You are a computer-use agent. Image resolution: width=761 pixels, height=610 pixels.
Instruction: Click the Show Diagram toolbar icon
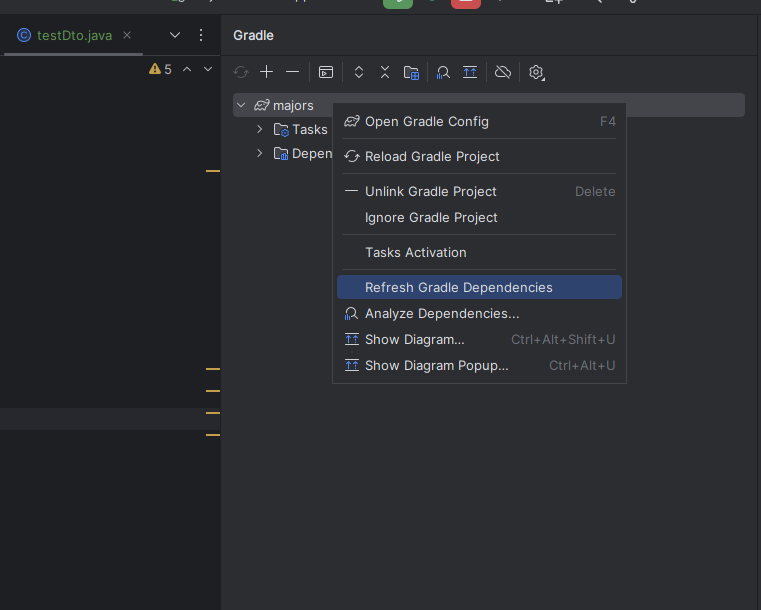tap(470, 72)
